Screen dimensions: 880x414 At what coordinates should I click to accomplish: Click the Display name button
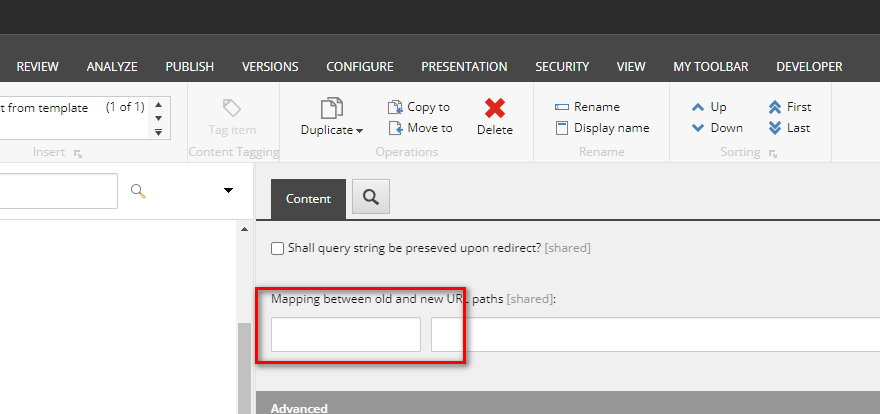602,128
